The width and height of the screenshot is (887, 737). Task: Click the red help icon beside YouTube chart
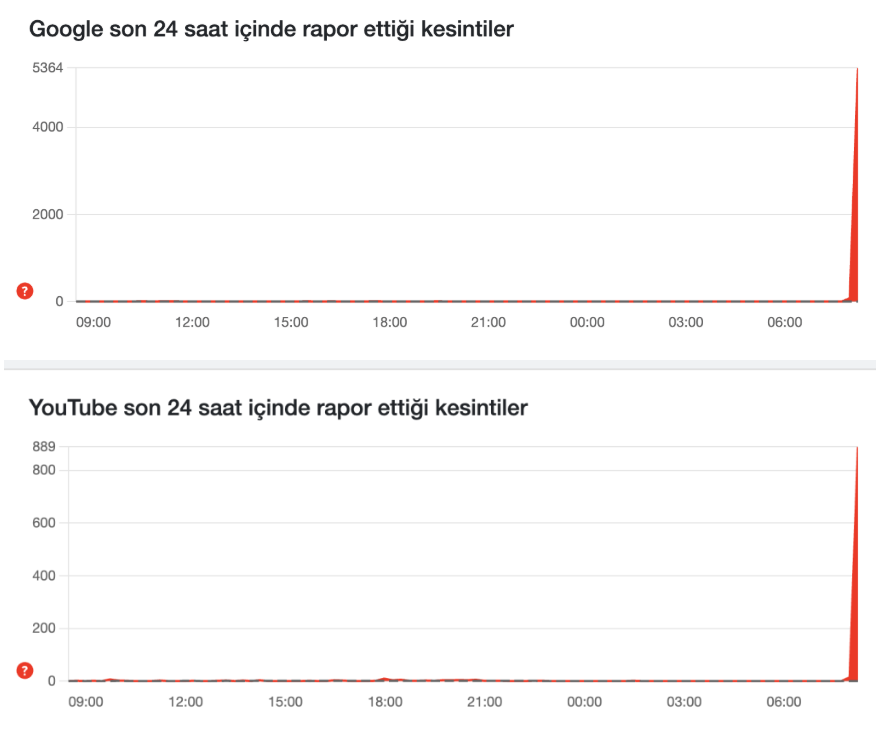[26, 671]
